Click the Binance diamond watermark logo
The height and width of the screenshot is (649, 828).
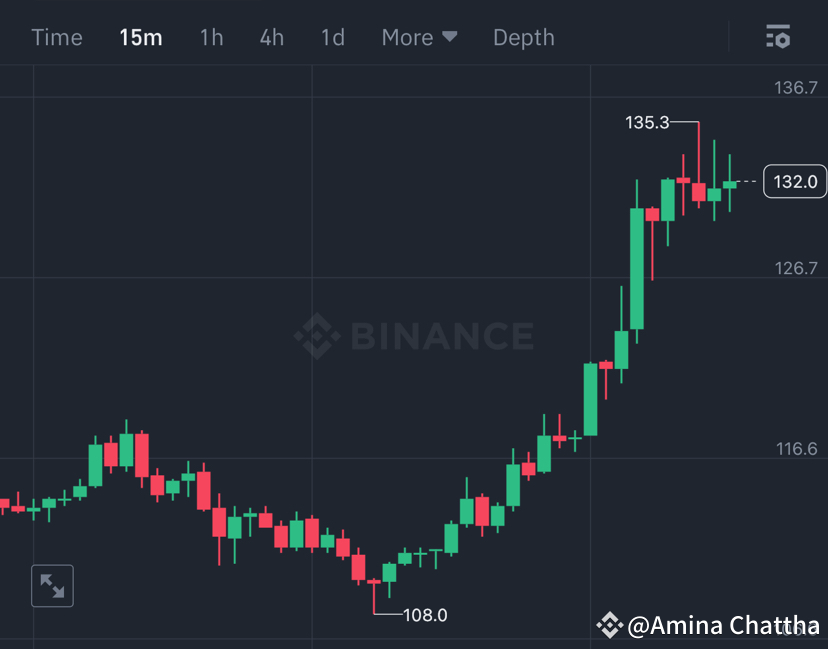coord(315,337)
